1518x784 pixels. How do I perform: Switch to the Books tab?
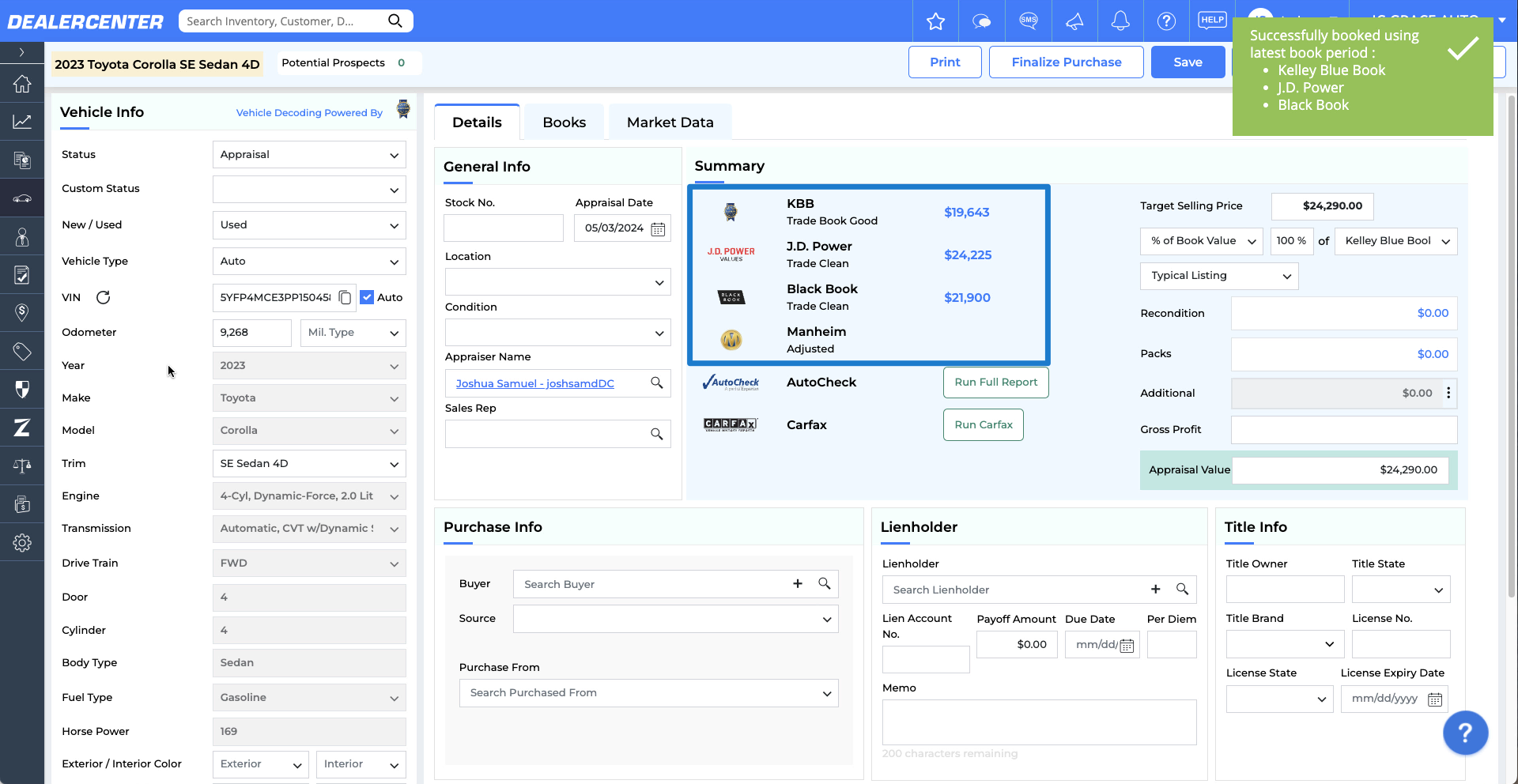[564, 122]
